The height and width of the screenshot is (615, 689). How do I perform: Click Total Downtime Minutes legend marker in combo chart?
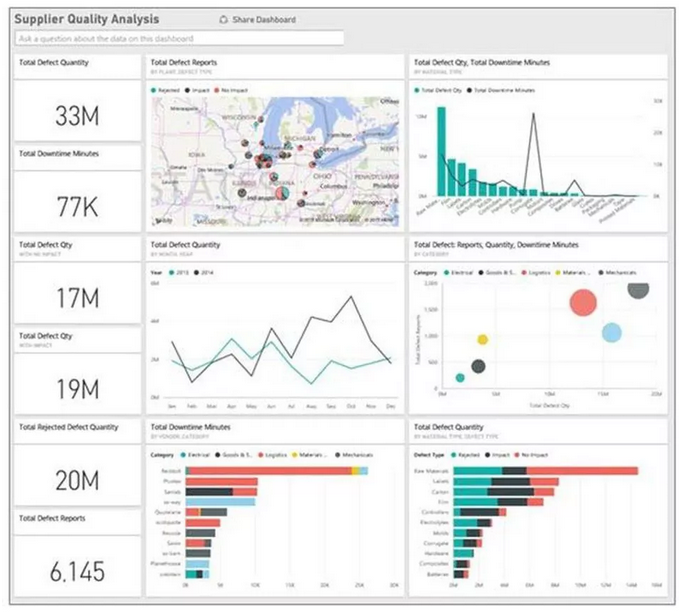click(x=475, y=89)
